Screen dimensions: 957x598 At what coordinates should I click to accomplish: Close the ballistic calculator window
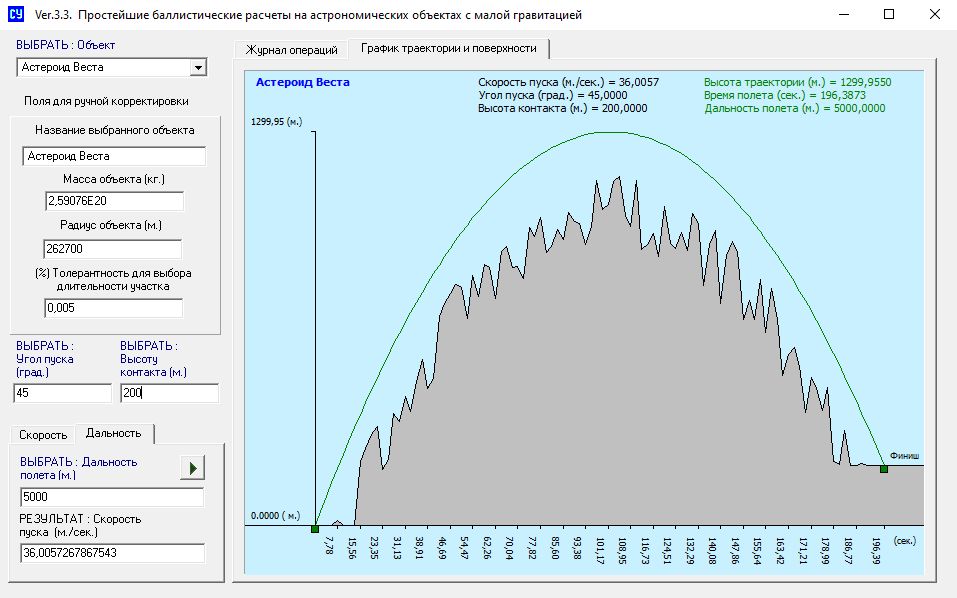[x=934, y=15]
